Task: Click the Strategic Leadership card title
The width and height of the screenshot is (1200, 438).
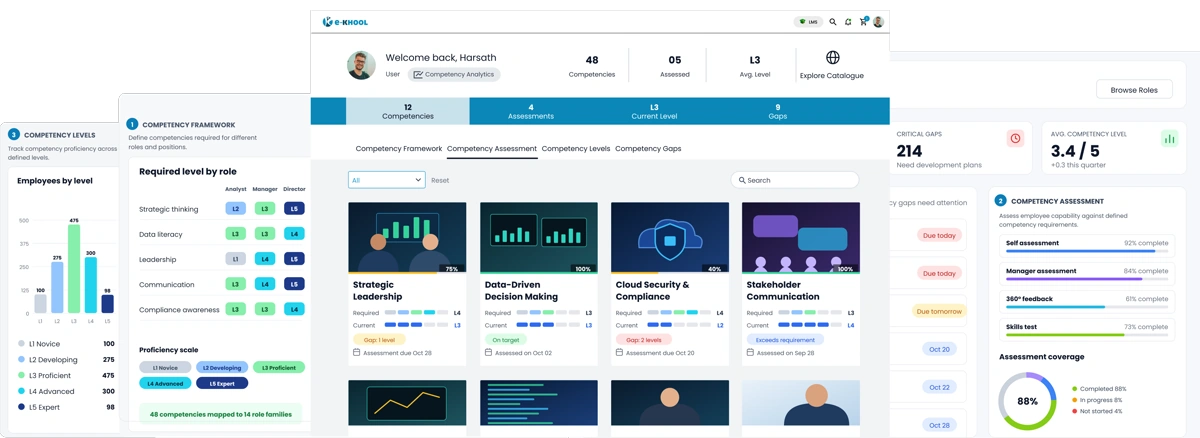Action: [x=378, y=290]
